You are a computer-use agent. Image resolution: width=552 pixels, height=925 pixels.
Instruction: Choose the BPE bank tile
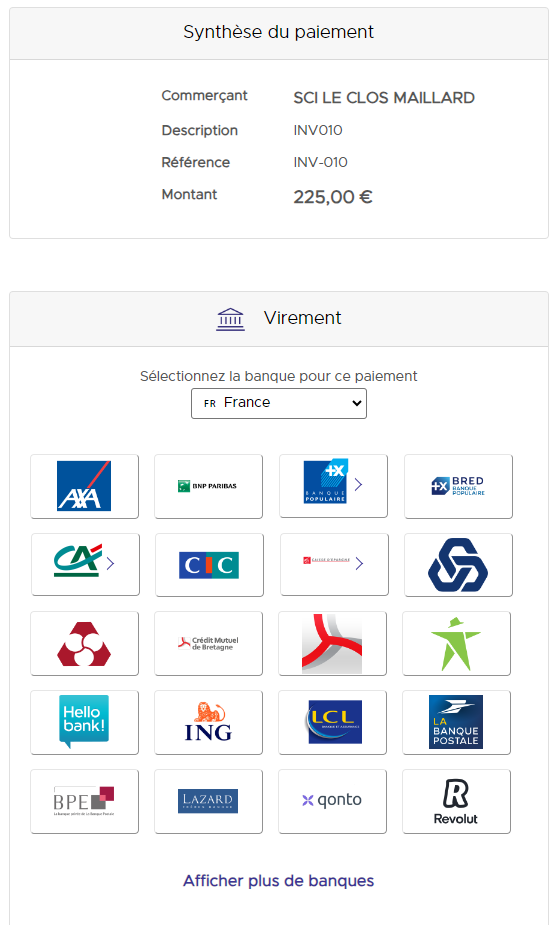coord(84,802)
